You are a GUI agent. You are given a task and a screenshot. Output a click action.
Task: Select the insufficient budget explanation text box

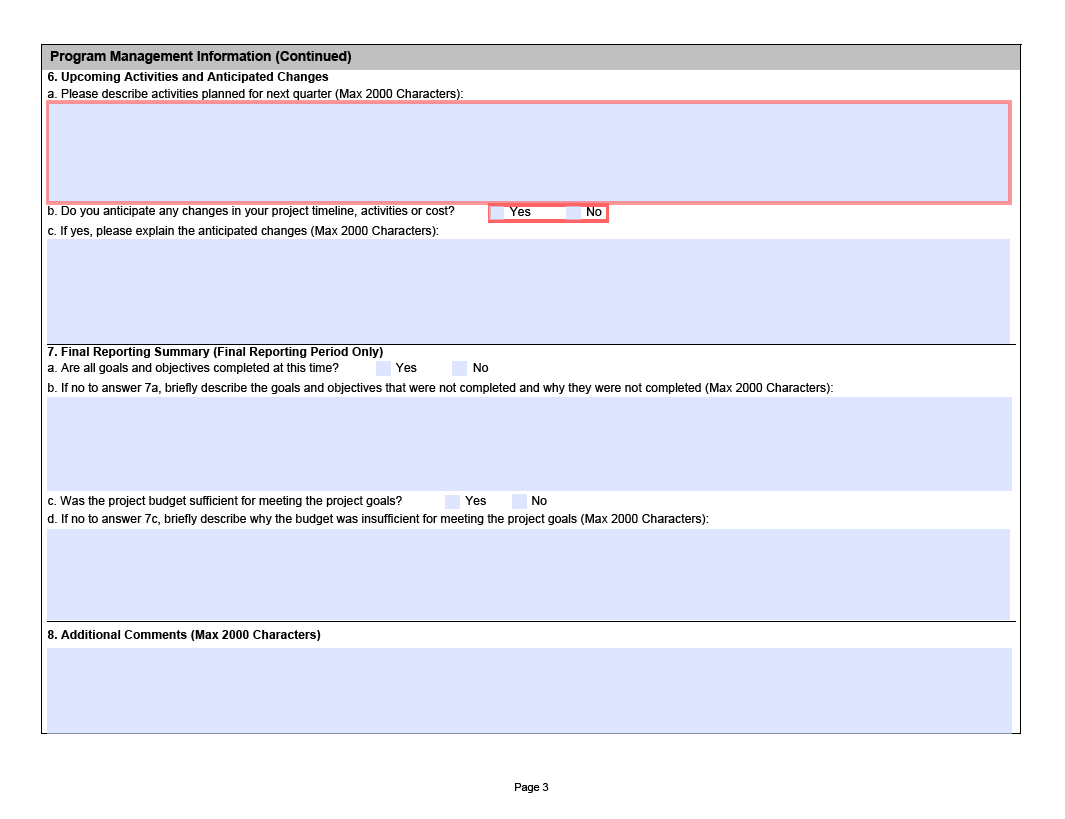click(x=528, y=574)
